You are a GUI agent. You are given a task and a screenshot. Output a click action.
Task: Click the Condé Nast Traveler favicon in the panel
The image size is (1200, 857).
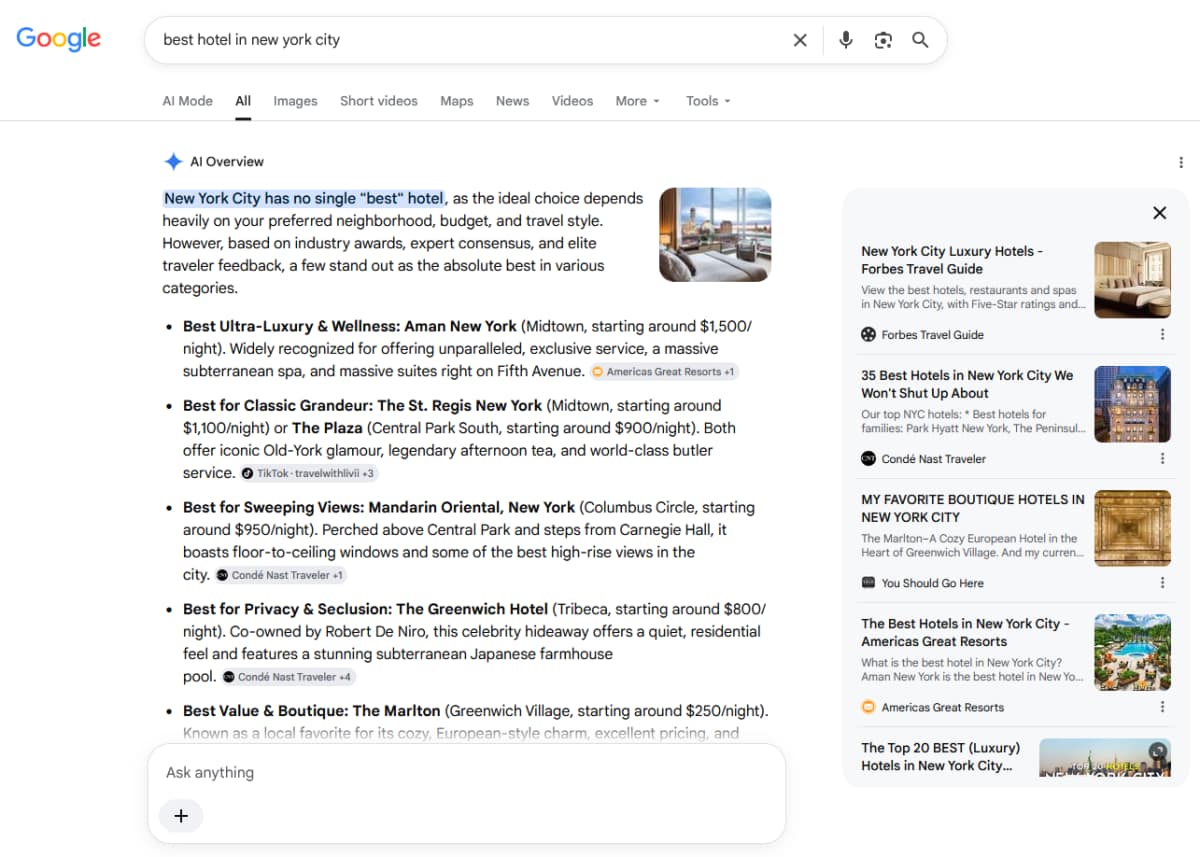(x=868, y=459)
